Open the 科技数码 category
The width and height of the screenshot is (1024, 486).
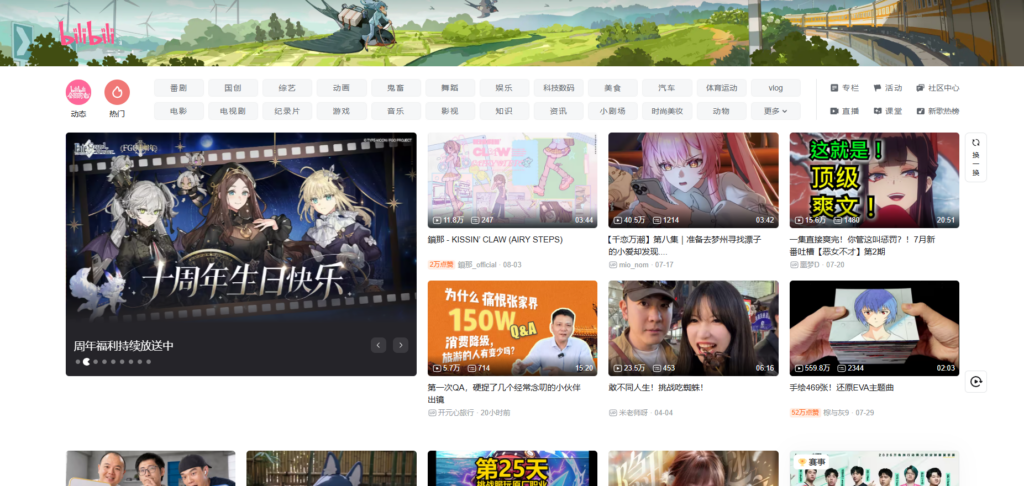558,88
